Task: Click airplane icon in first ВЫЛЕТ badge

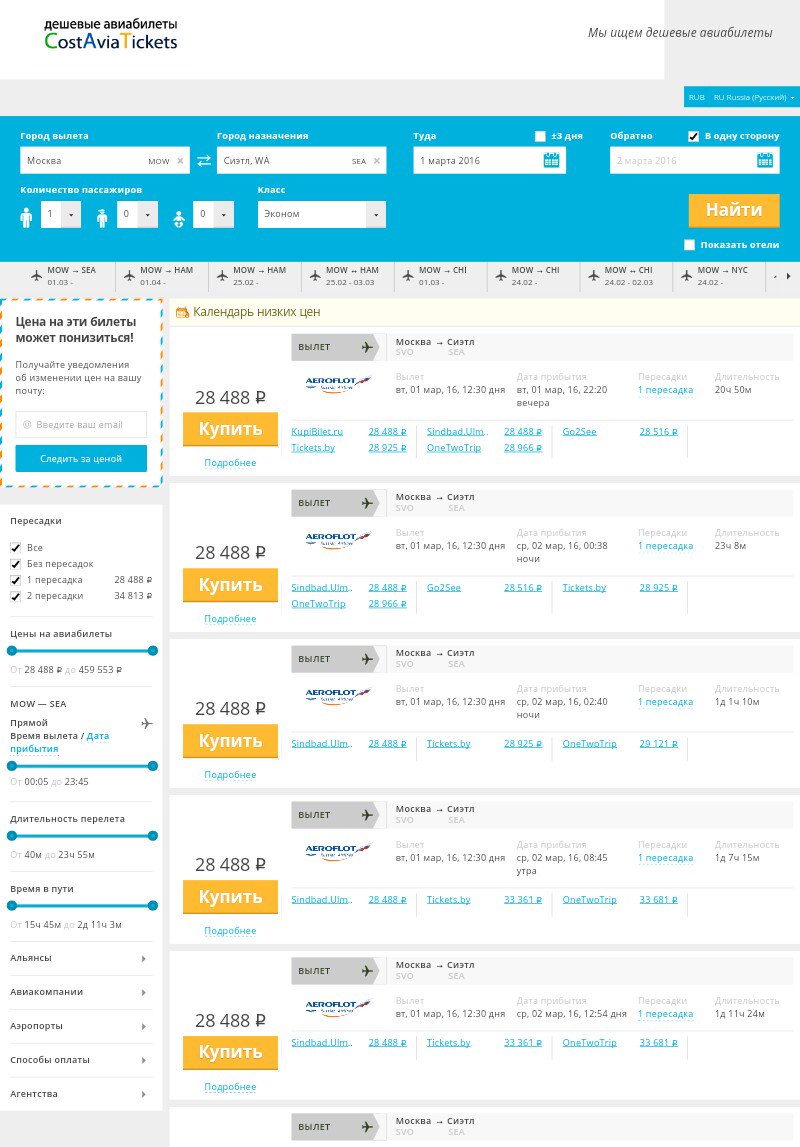Action: pos(367,347)
